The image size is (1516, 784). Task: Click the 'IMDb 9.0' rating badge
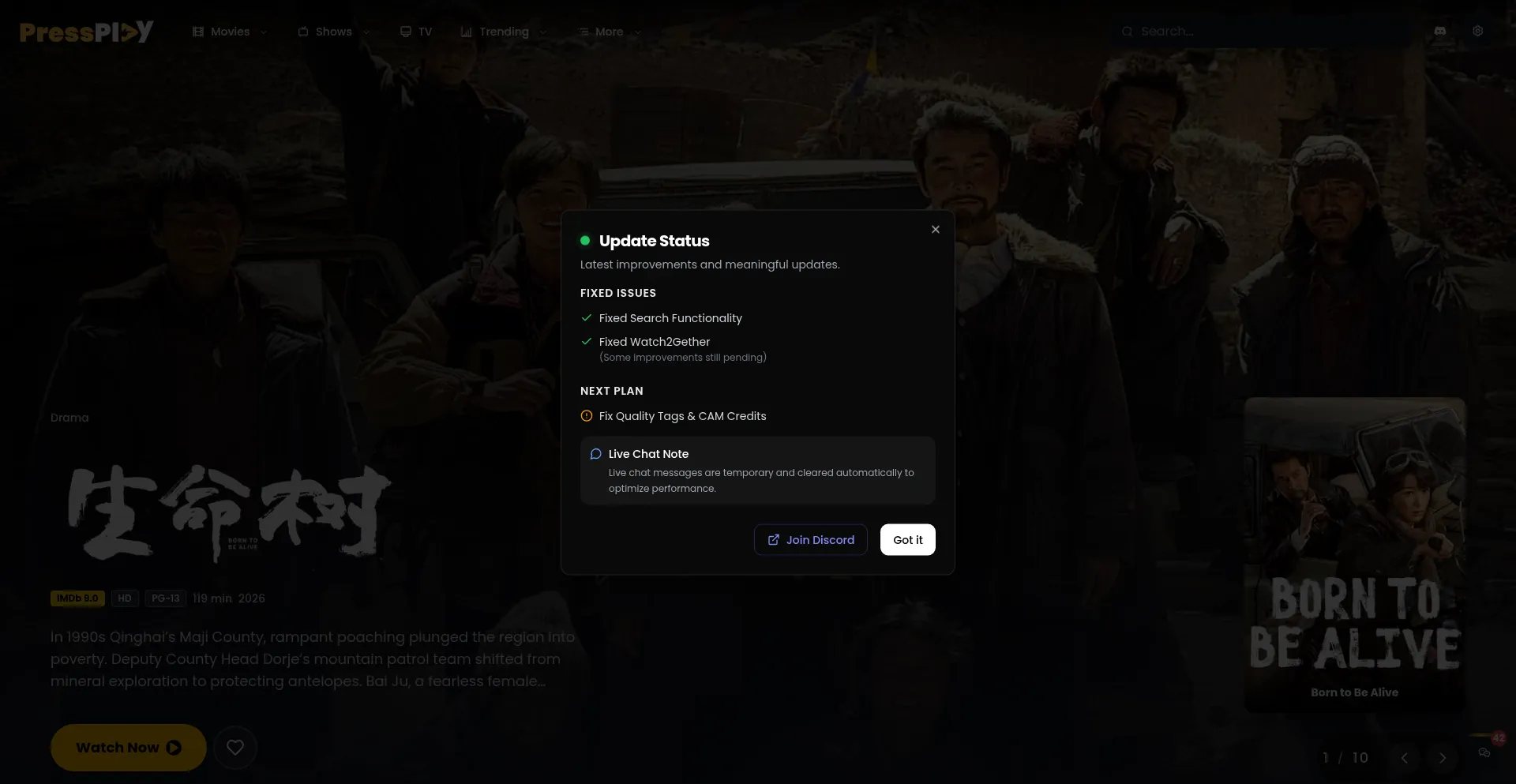pyautogui.click(x=77, y=598)
